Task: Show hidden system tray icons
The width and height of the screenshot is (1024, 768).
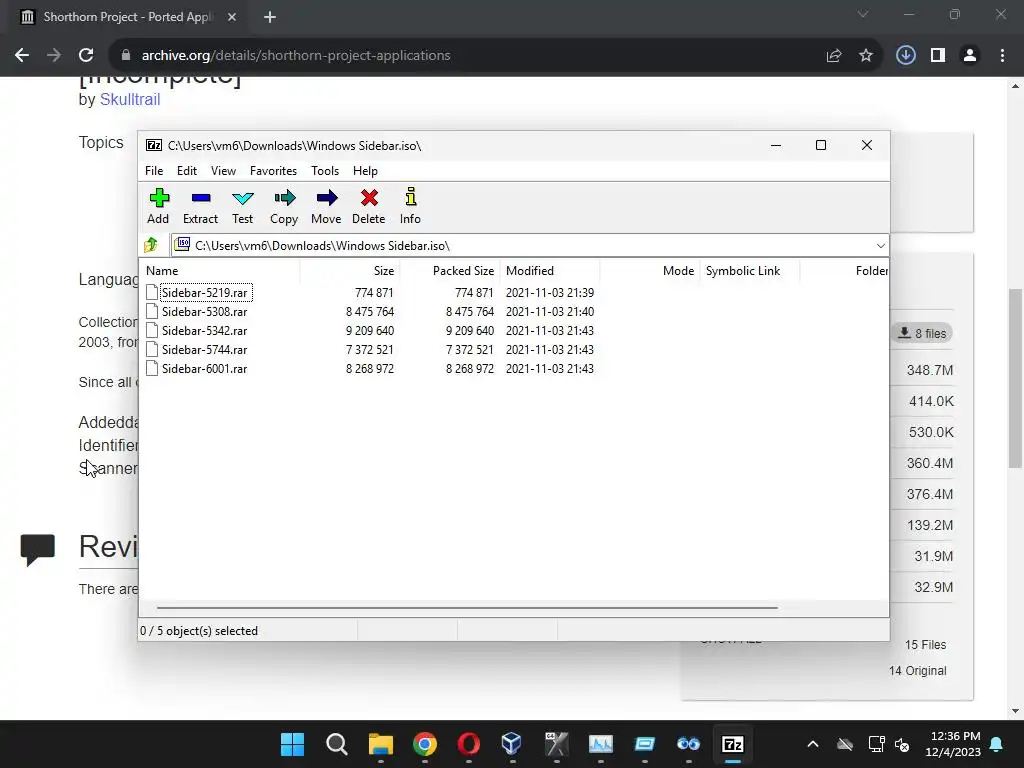Action: click(813, 744)
